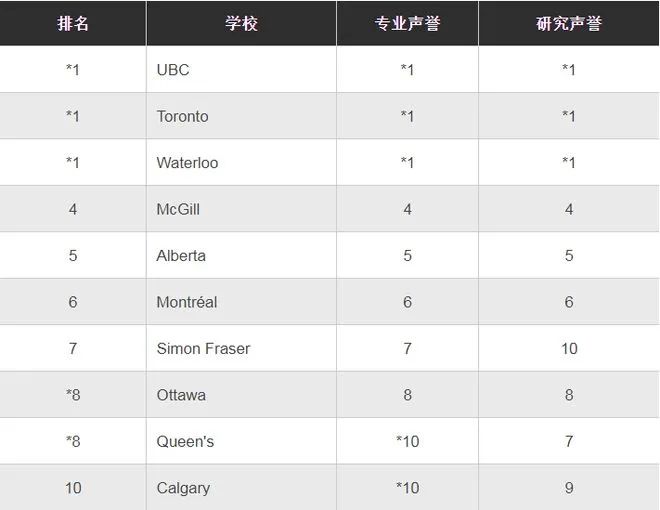This screenshot has height=510, width=660.
Task: Select the Queen's school name
Action: 185,442
